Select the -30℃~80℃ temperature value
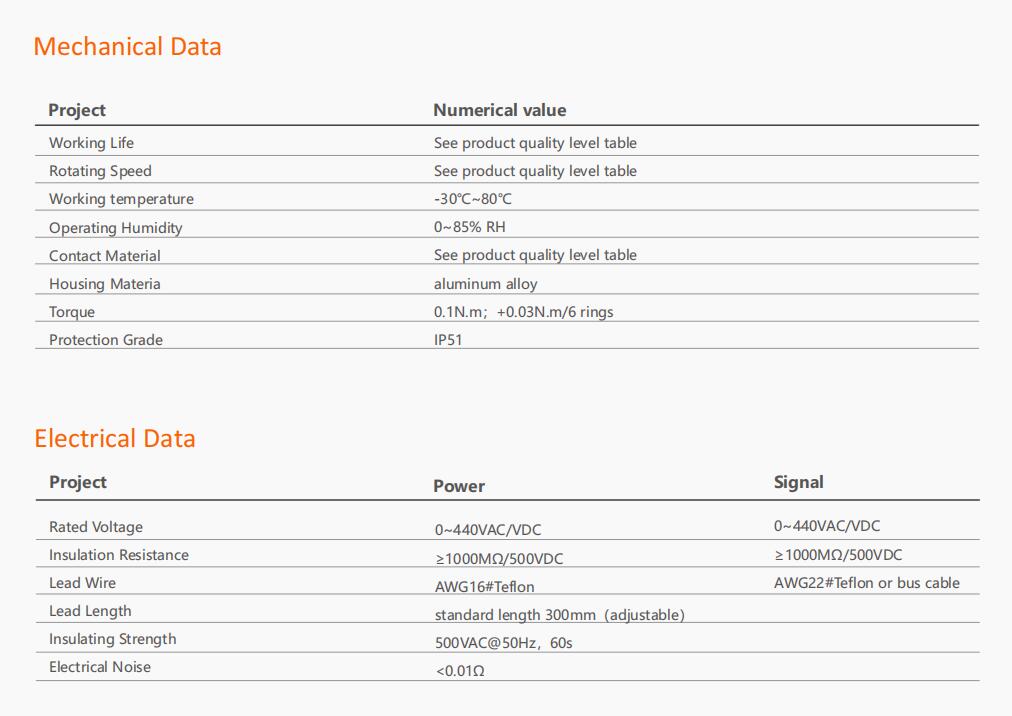This screenshot has height=716, width=1012. [472, 199]
